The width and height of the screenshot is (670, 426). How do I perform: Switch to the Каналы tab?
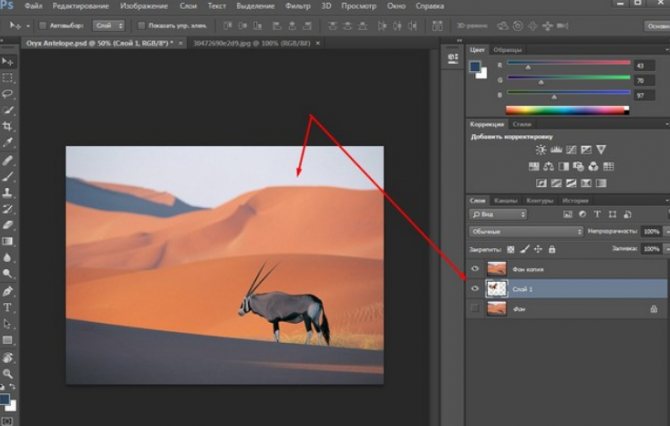[505, 200]
